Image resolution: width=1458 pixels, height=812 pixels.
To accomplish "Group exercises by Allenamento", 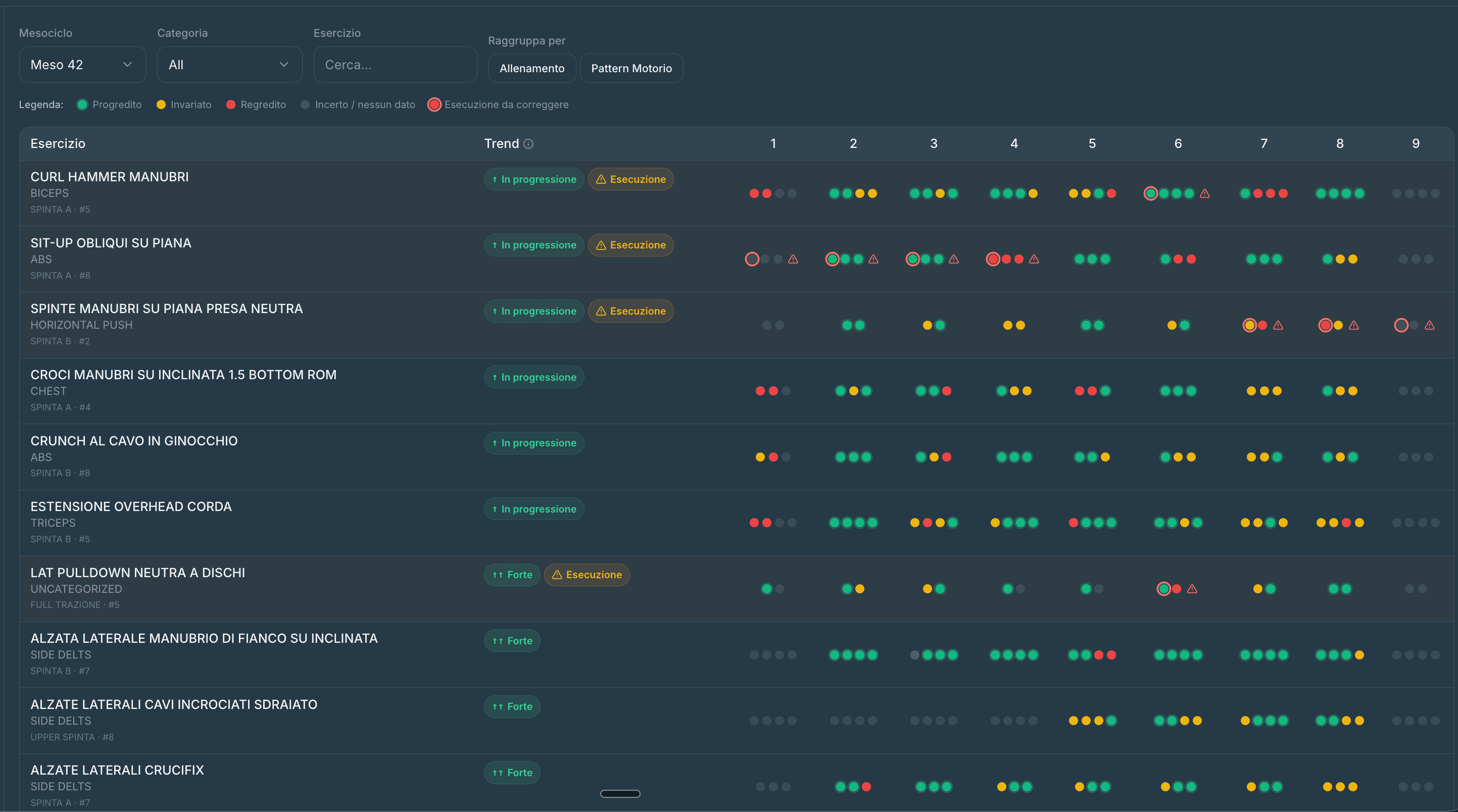I will 532,69.
